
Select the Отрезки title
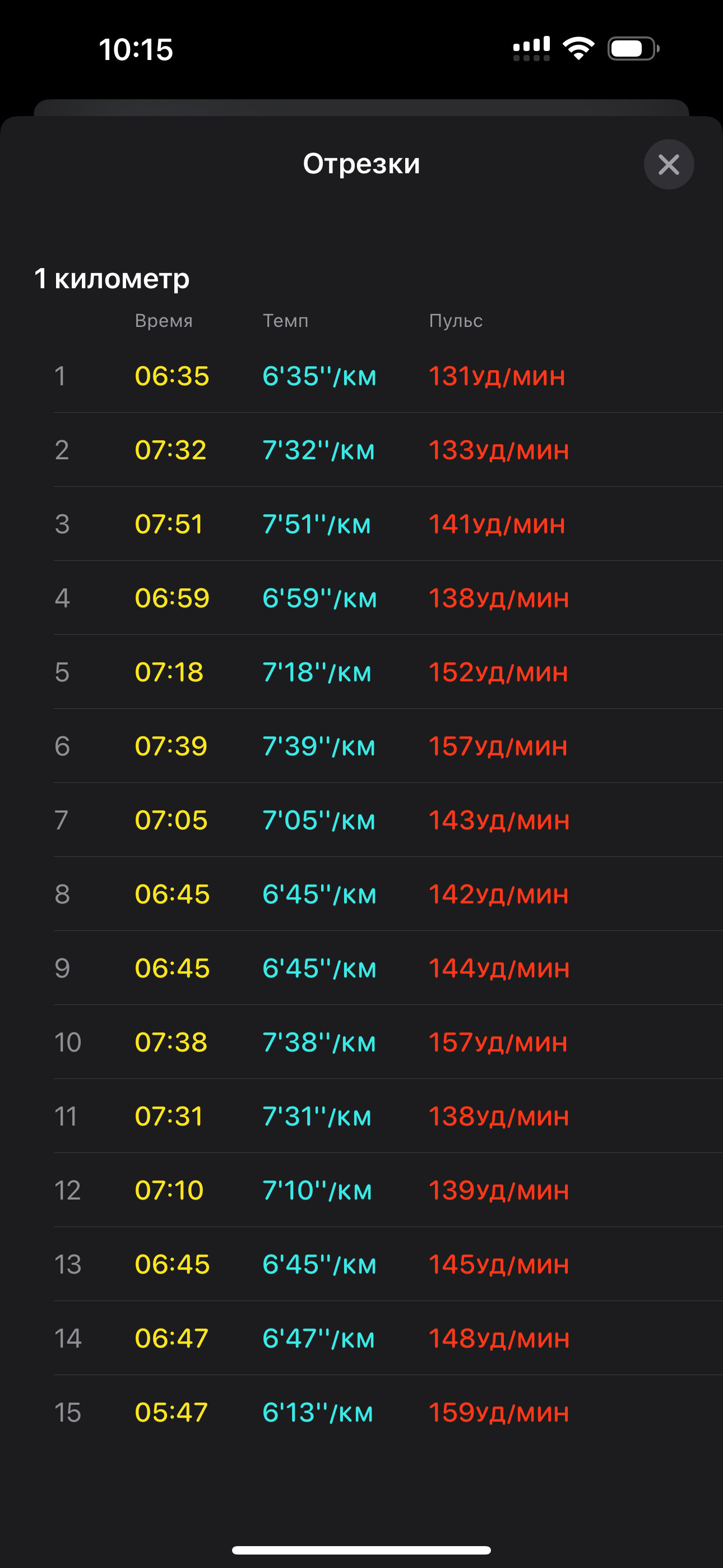click(x=361, y=164)
